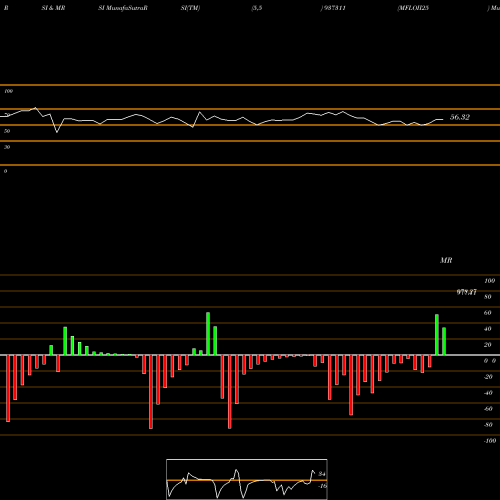The width and height of the screenshot is (500, 500).
Task: Select the ")937311" code in header
Action: [333, 8]
